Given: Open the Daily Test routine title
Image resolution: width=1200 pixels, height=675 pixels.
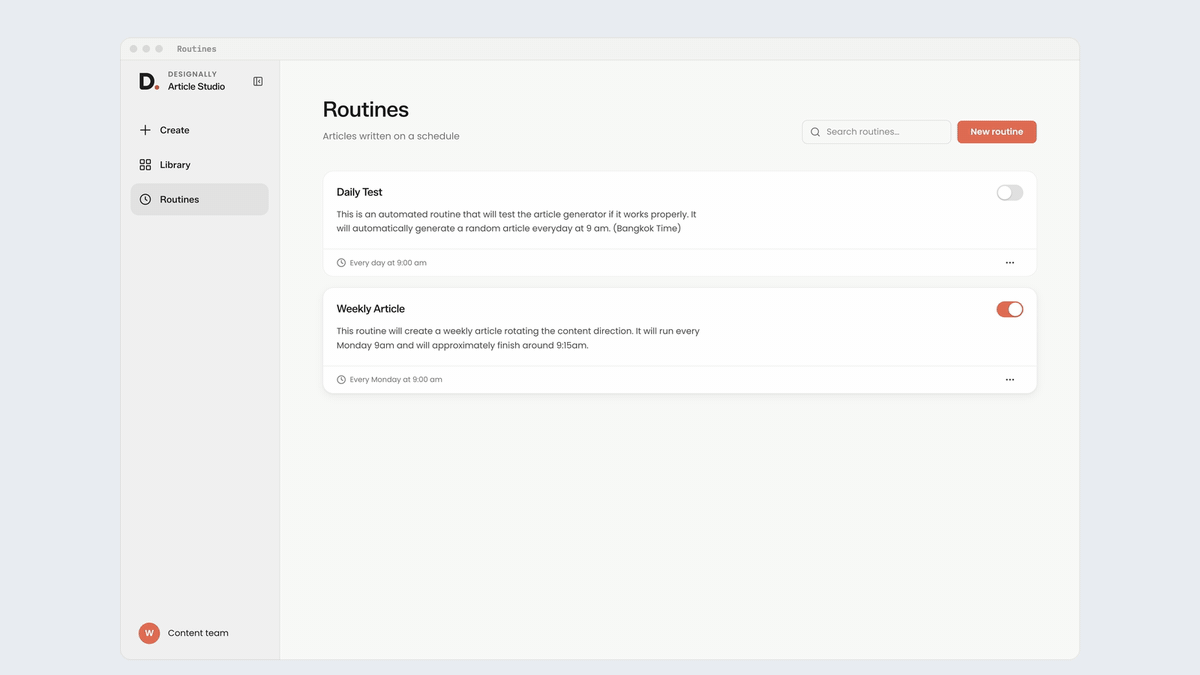Looking at the screenshot, I should tap(359, 192).
